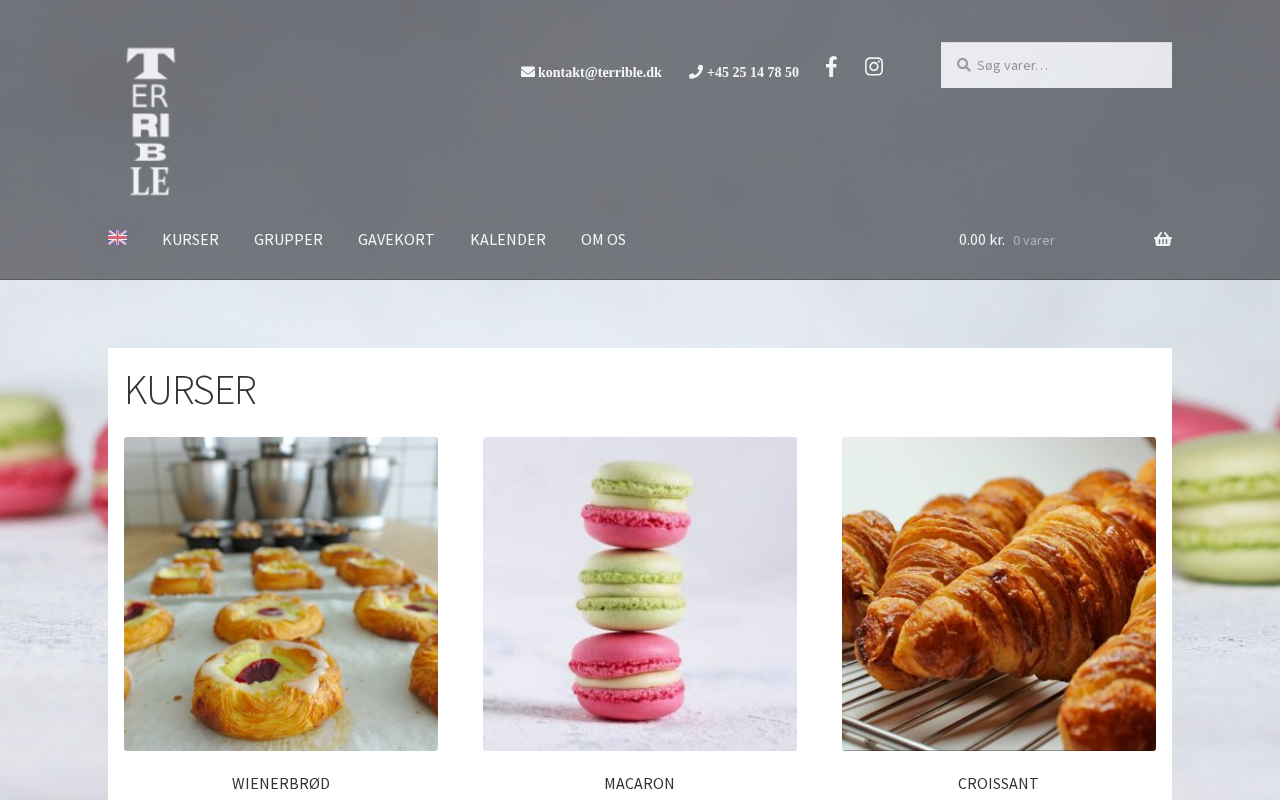Open the shopping basket icon
Image resolution: width=1280 pixels, height=800 pixels.
(1163, 240)
